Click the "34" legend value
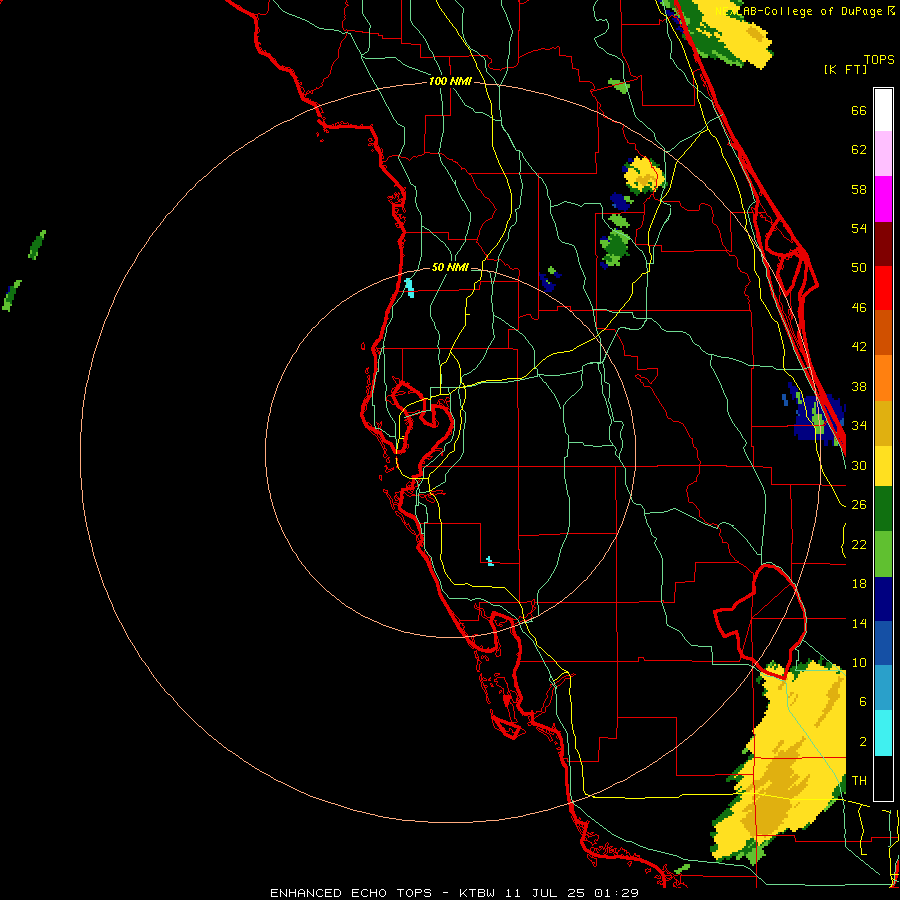Image resolution: width=900 pixels, height=900 pixels. click(859, 425)
